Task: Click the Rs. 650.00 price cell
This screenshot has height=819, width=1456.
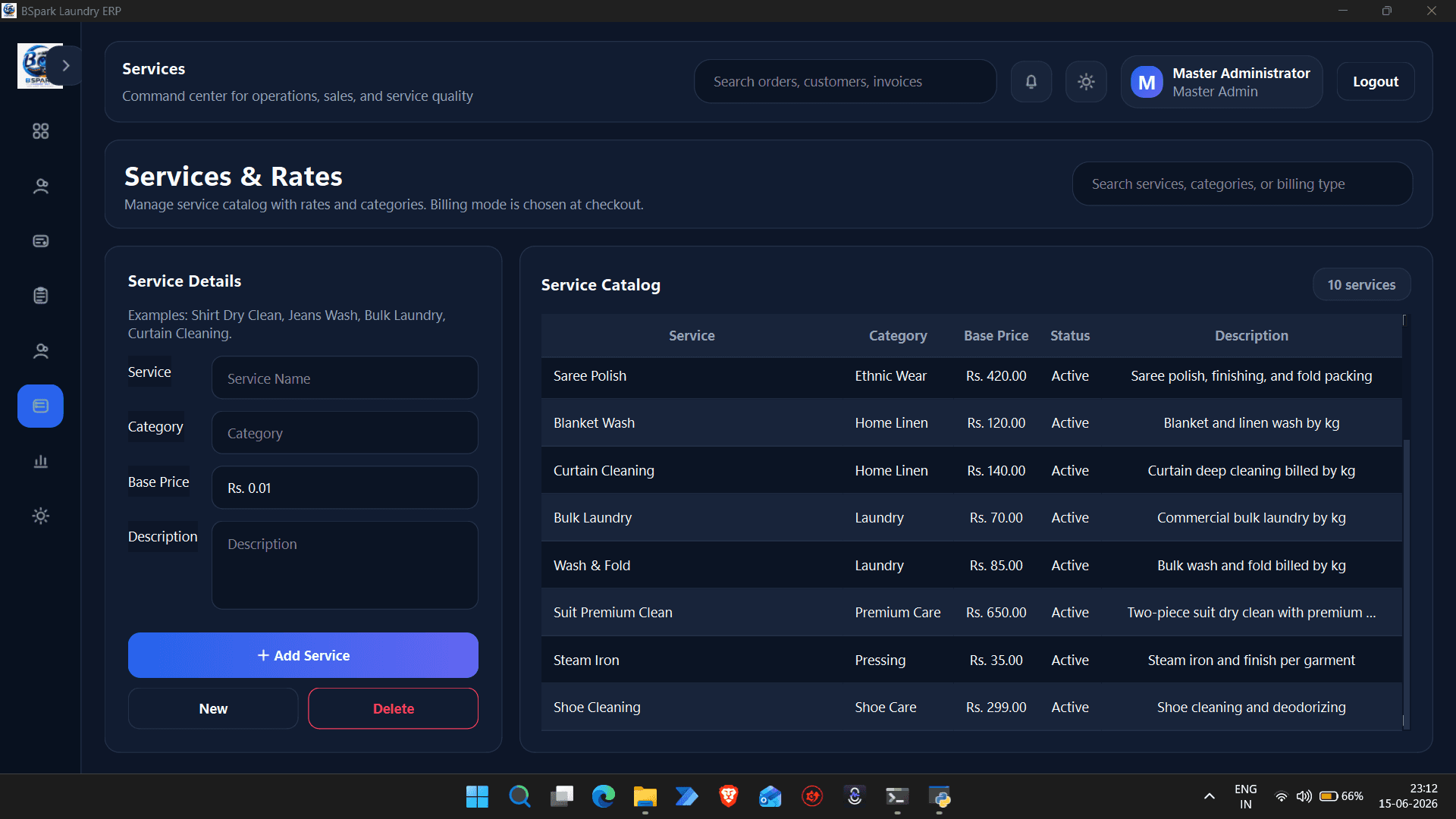Action: [x=996, y=613]
